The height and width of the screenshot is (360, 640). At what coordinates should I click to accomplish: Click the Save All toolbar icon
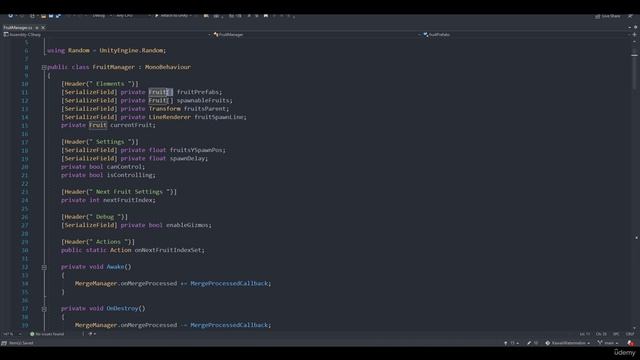tap(58, 16)
